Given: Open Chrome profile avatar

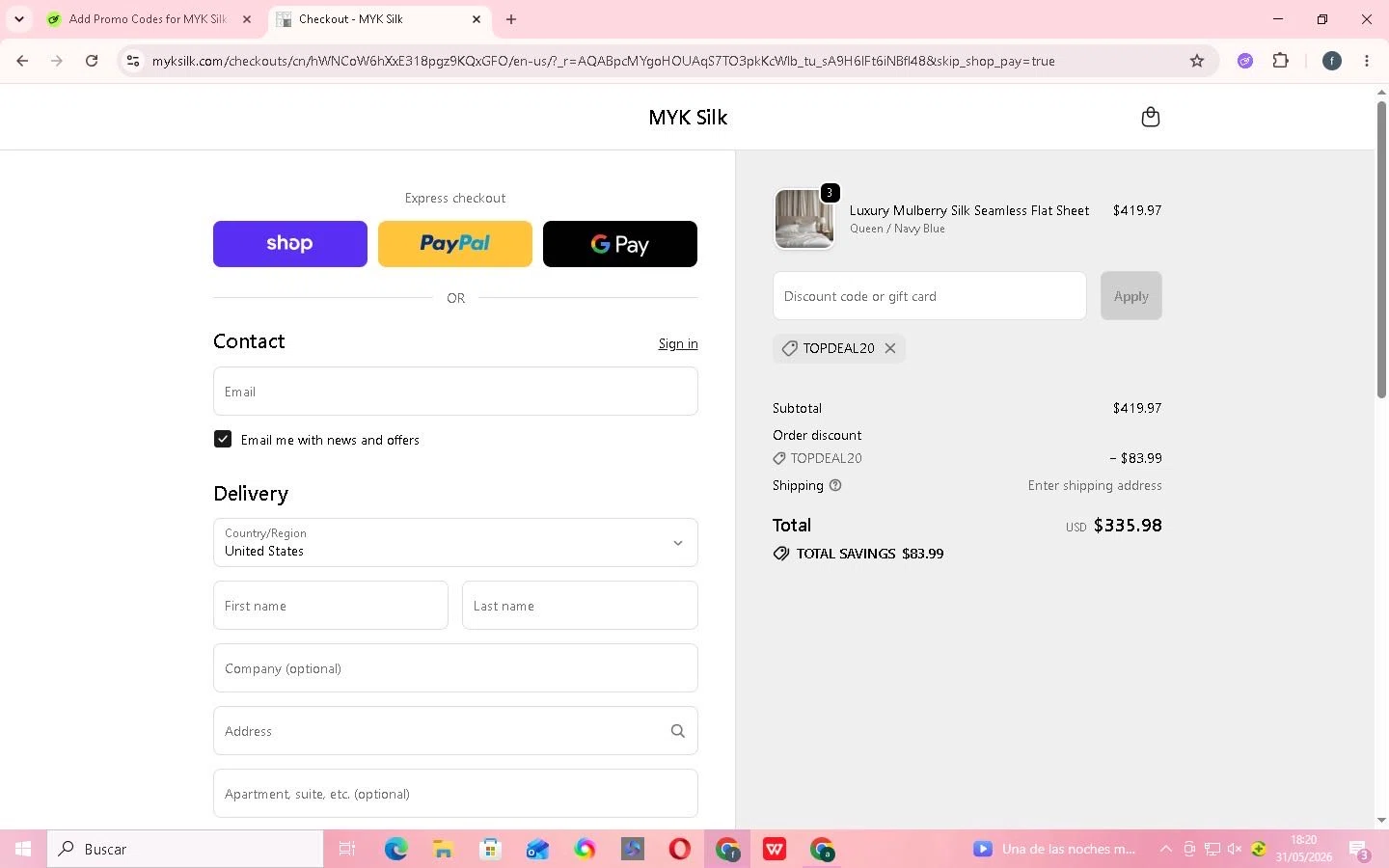Looking at the screenshot, I should click(x=1332, y=61).
